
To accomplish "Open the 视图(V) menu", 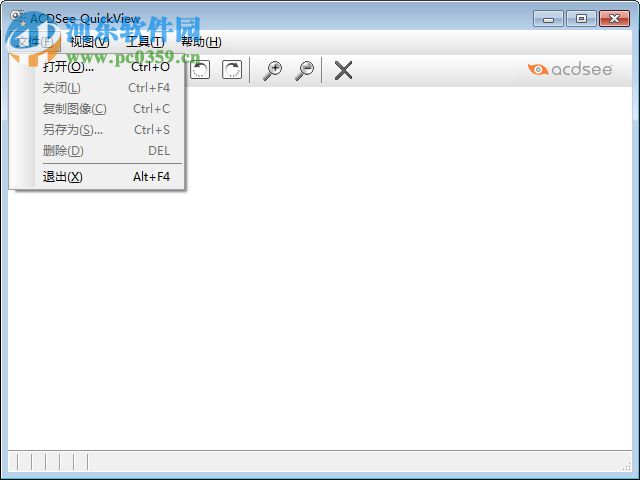I will 89,42.
